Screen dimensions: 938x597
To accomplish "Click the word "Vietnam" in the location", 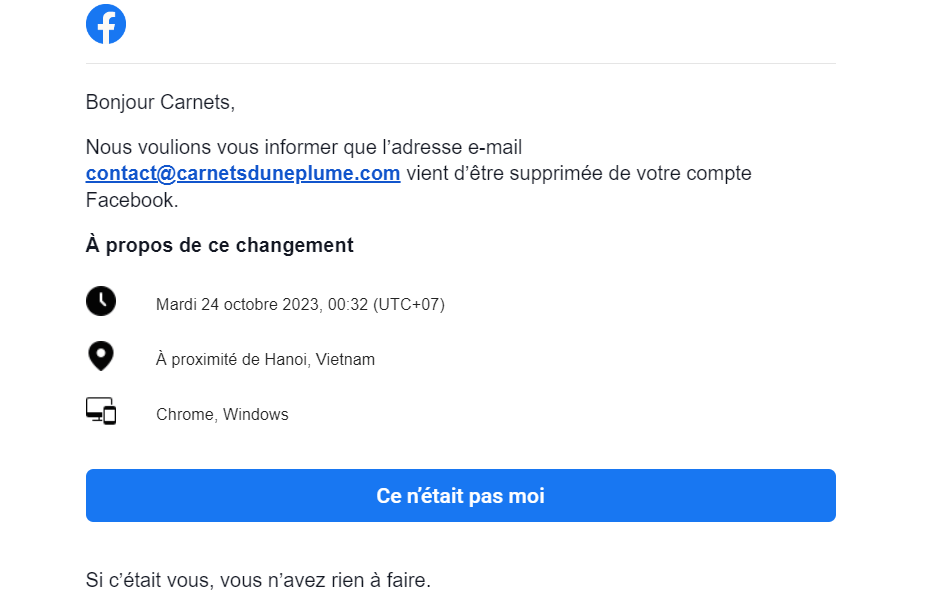I will (345, 359).
